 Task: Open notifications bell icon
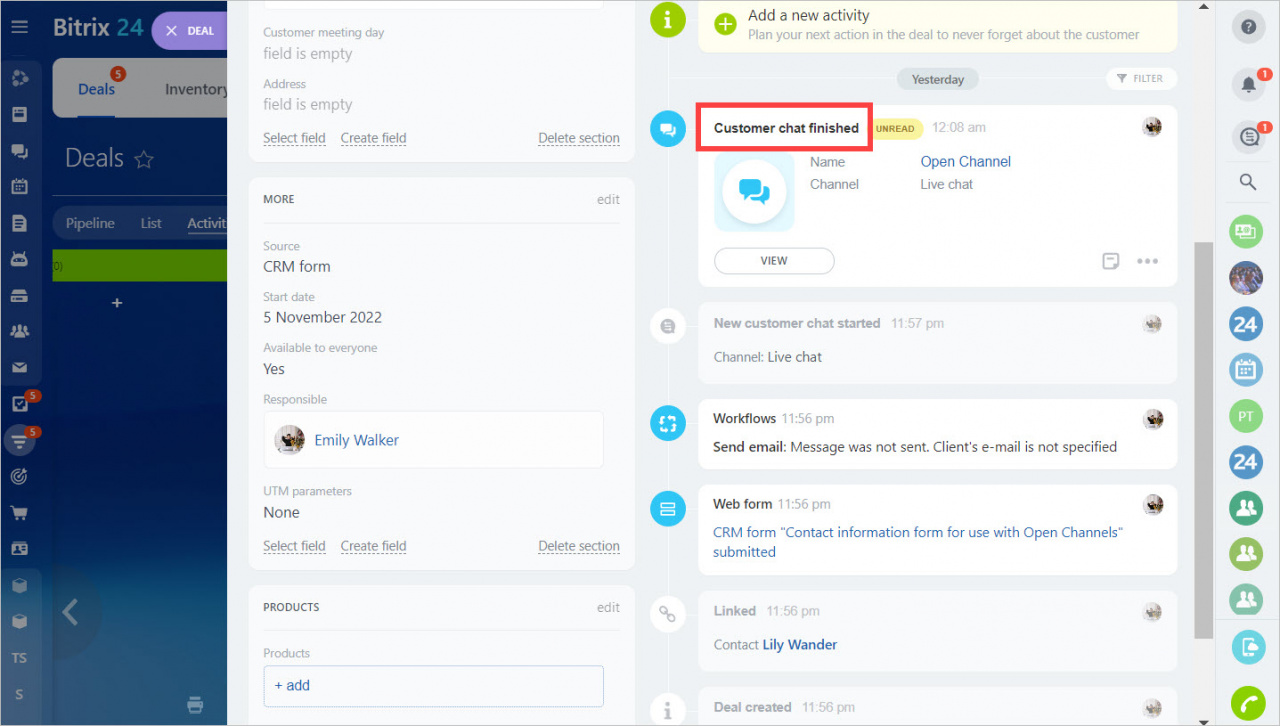tap(1248, 84)
